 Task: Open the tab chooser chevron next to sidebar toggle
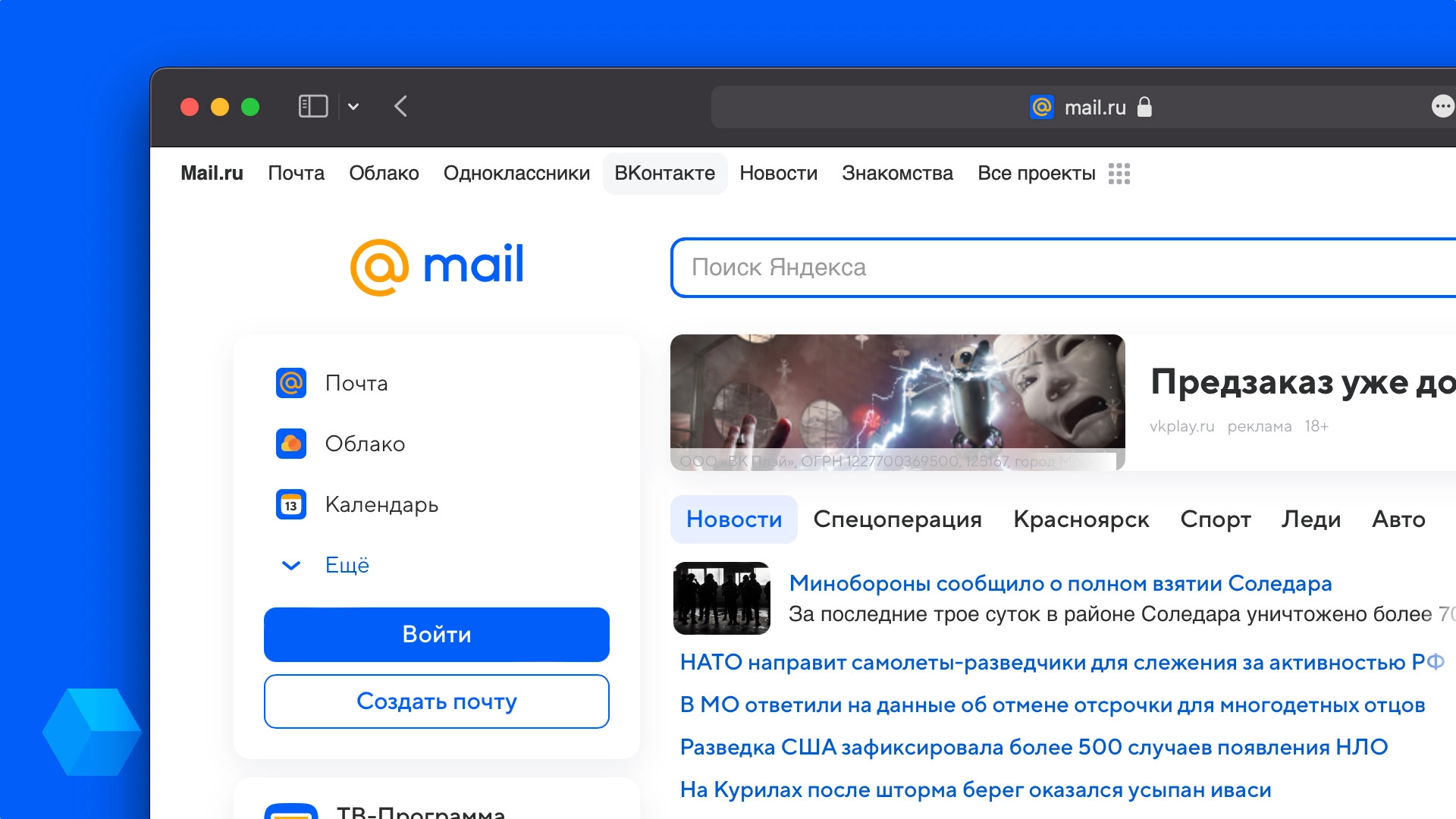point(353,107)
